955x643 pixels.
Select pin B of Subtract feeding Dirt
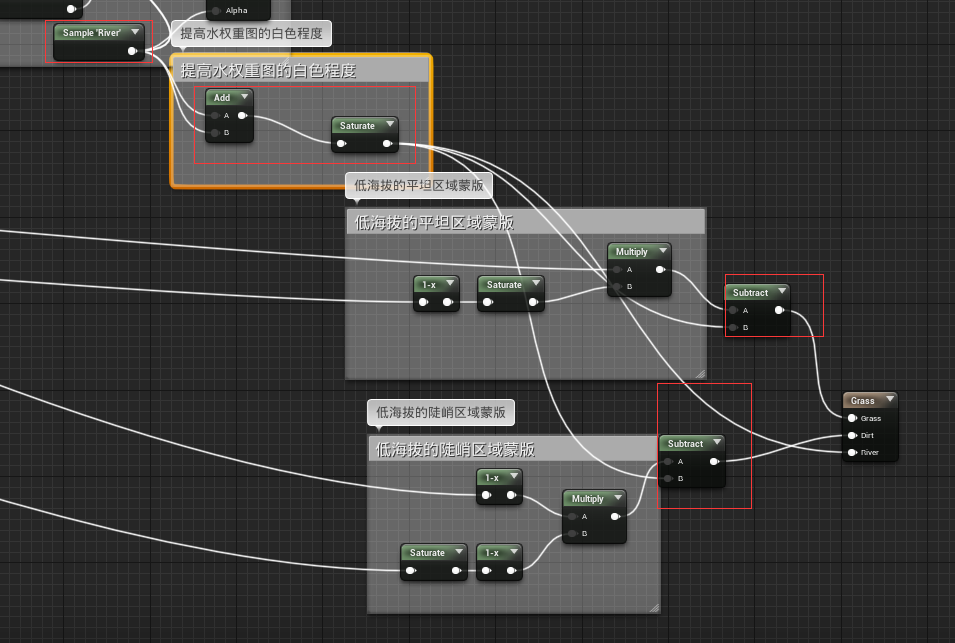tap(668, 479)
